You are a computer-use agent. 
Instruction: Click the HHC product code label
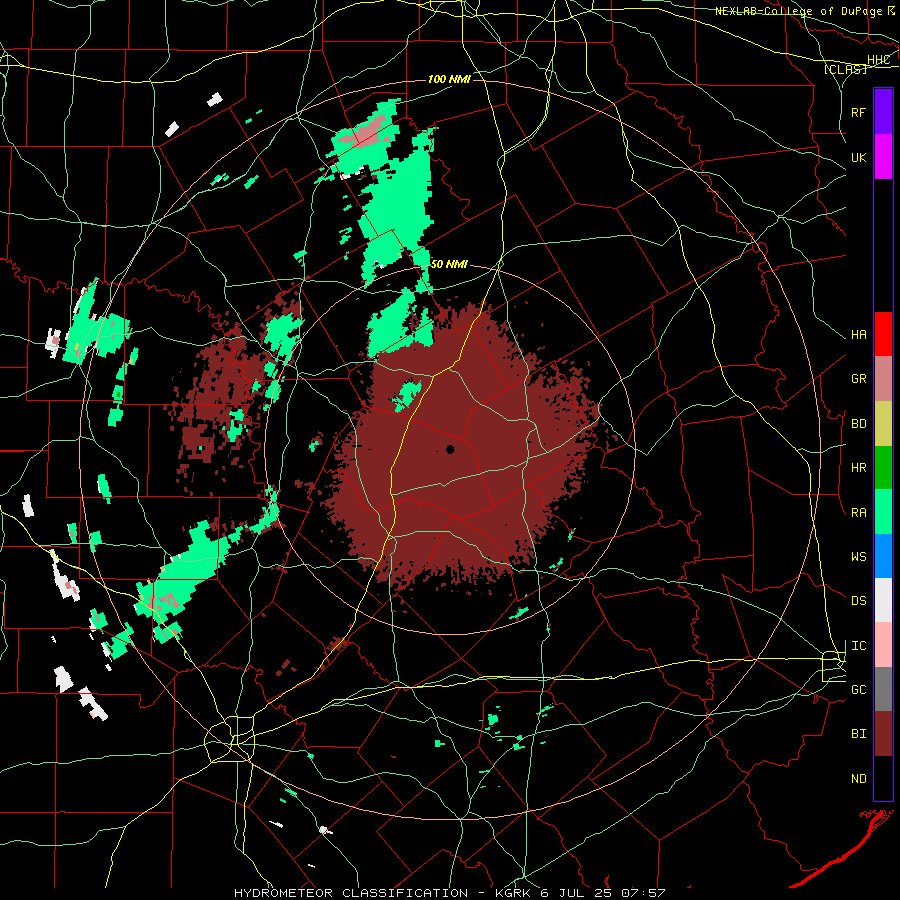point(879,60)
